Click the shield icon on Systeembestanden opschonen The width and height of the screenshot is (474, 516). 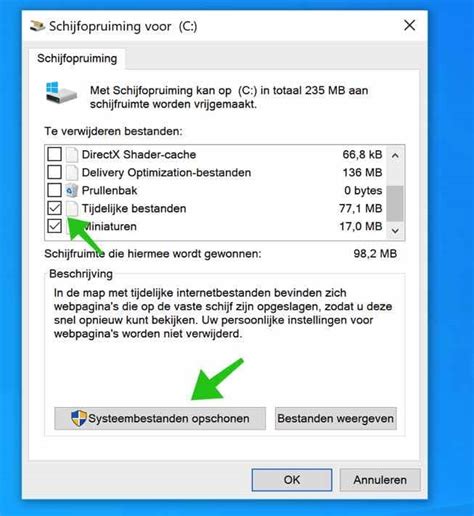click(79, 418)
